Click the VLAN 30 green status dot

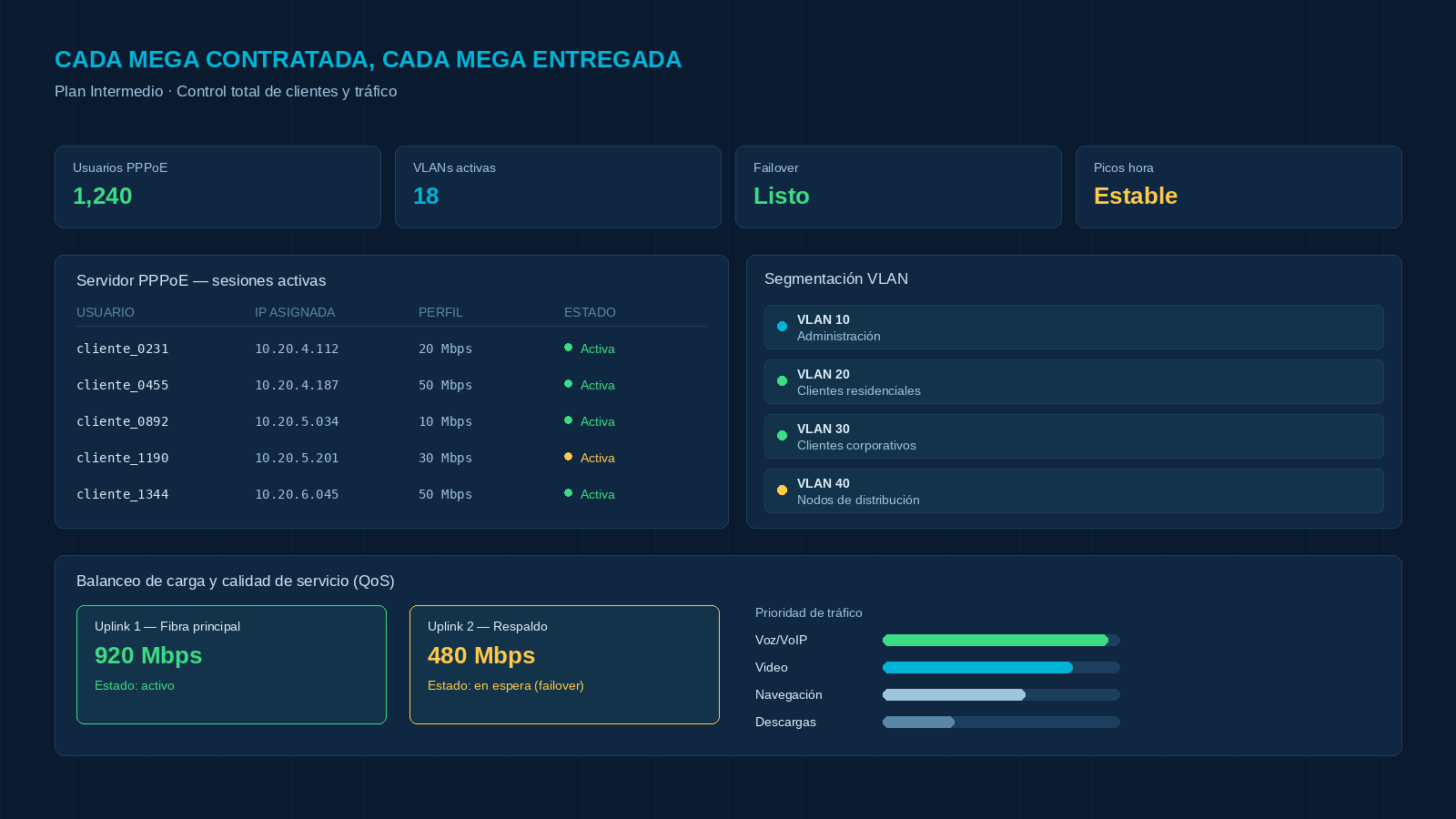click(x=782, y=436)
